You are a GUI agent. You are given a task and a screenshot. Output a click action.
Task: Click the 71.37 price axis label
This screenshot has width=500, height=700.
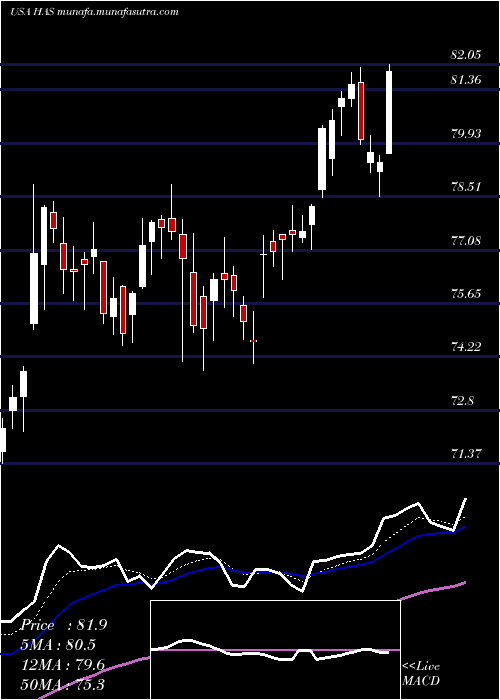click(466, 454)
